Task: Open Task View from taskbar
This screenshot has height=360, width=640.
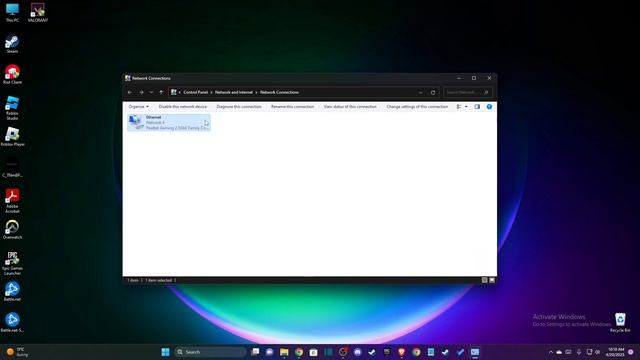Action: (x=255, y=352)
